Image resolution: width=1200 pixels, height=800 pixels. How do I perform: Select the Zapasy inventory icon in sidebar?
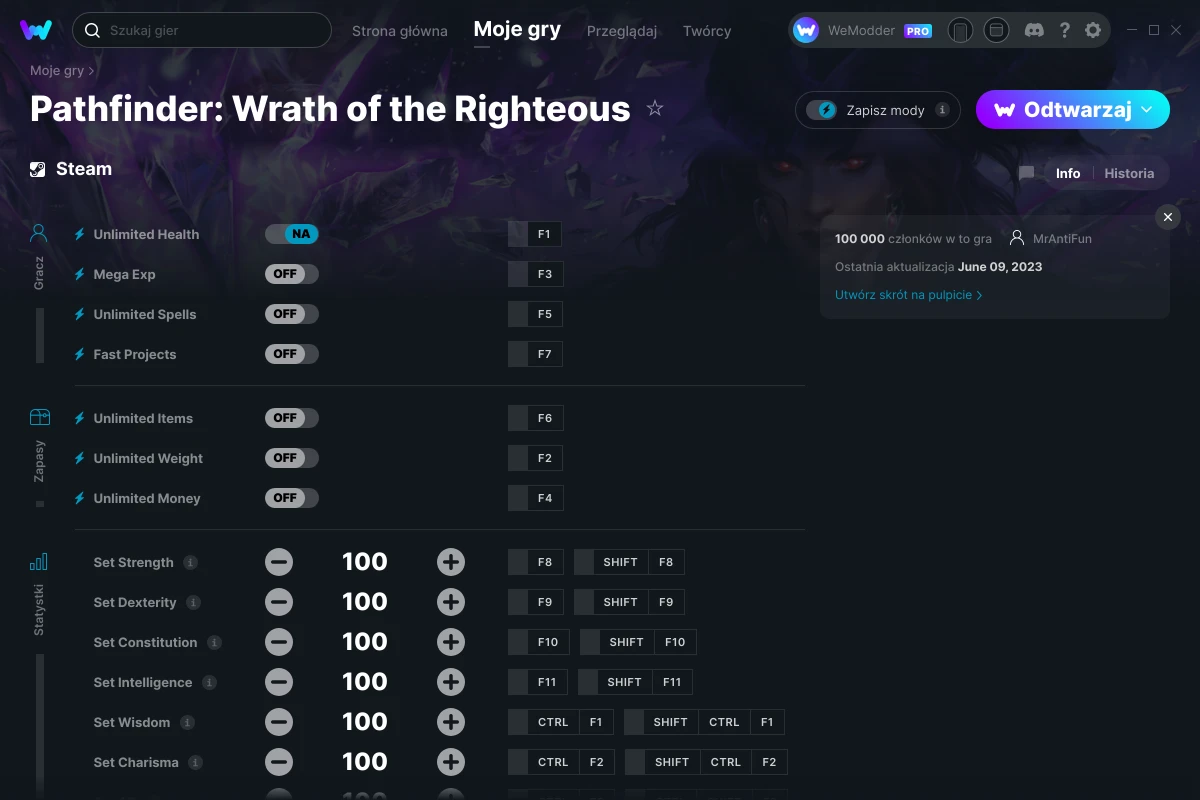coord(39,417)
